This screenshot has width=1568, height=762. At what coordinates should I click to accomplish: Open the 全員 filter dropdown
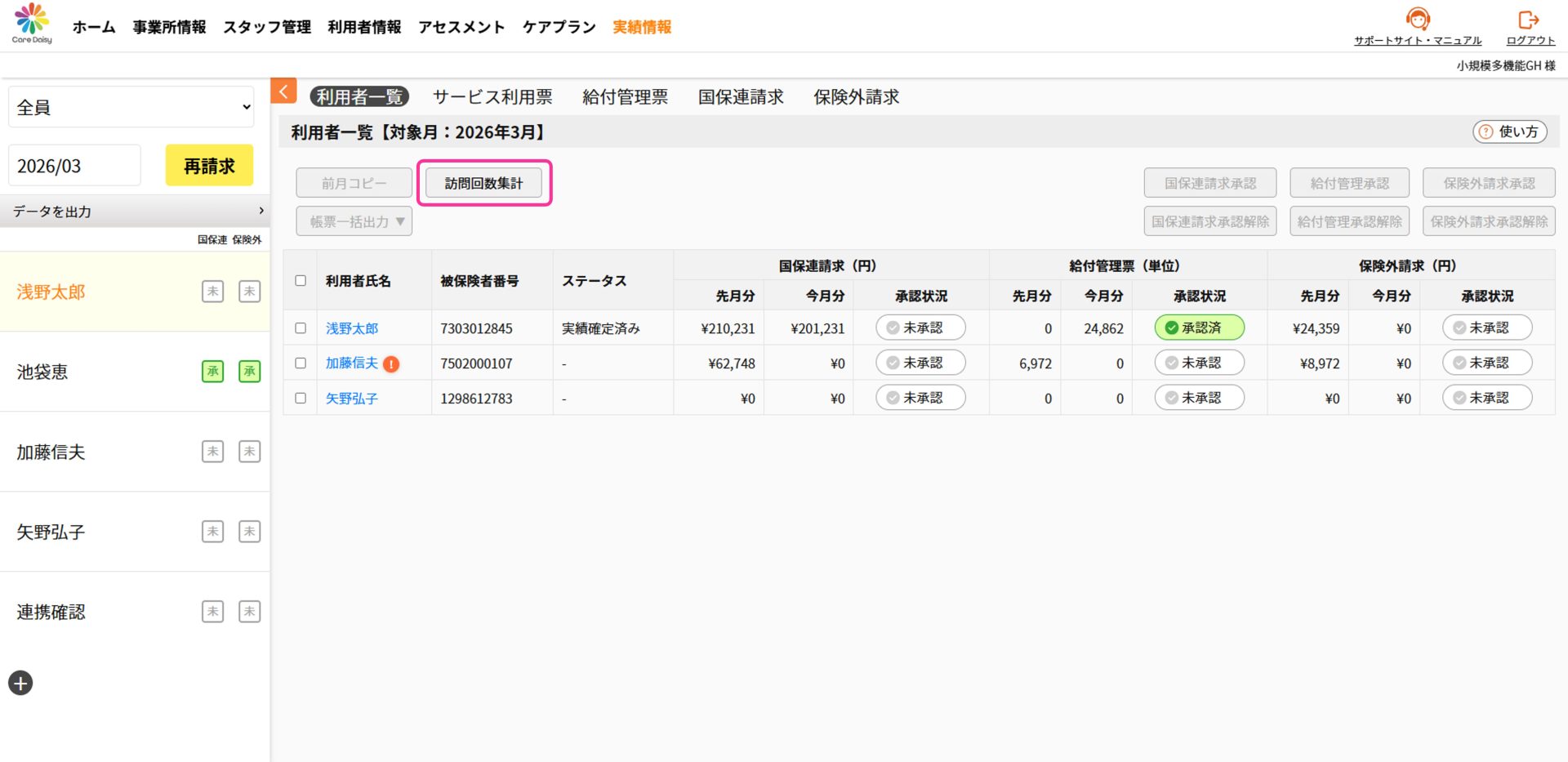point(131,107)
